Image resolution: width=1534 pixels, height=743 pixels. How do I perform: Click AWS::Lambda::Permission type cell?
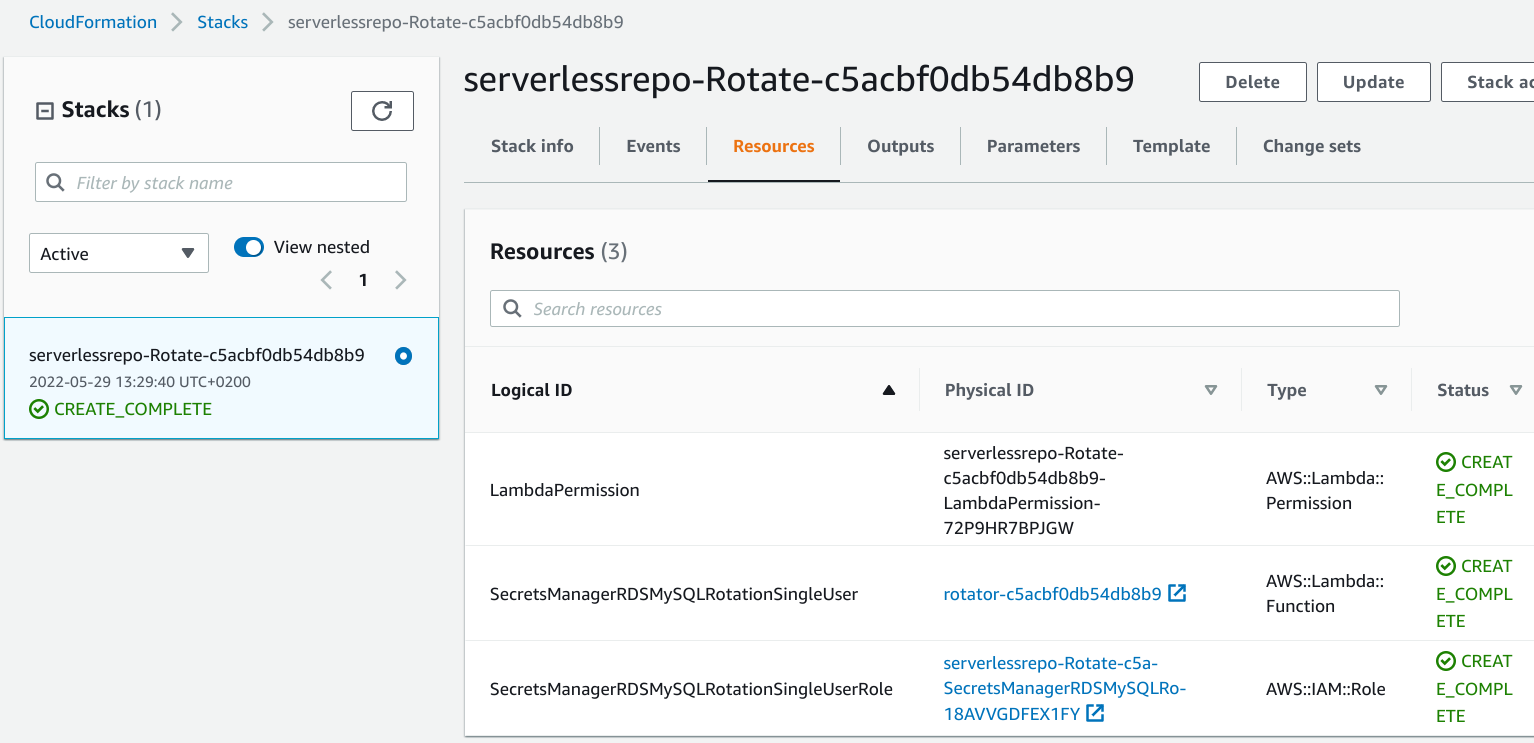[1325, 490]
